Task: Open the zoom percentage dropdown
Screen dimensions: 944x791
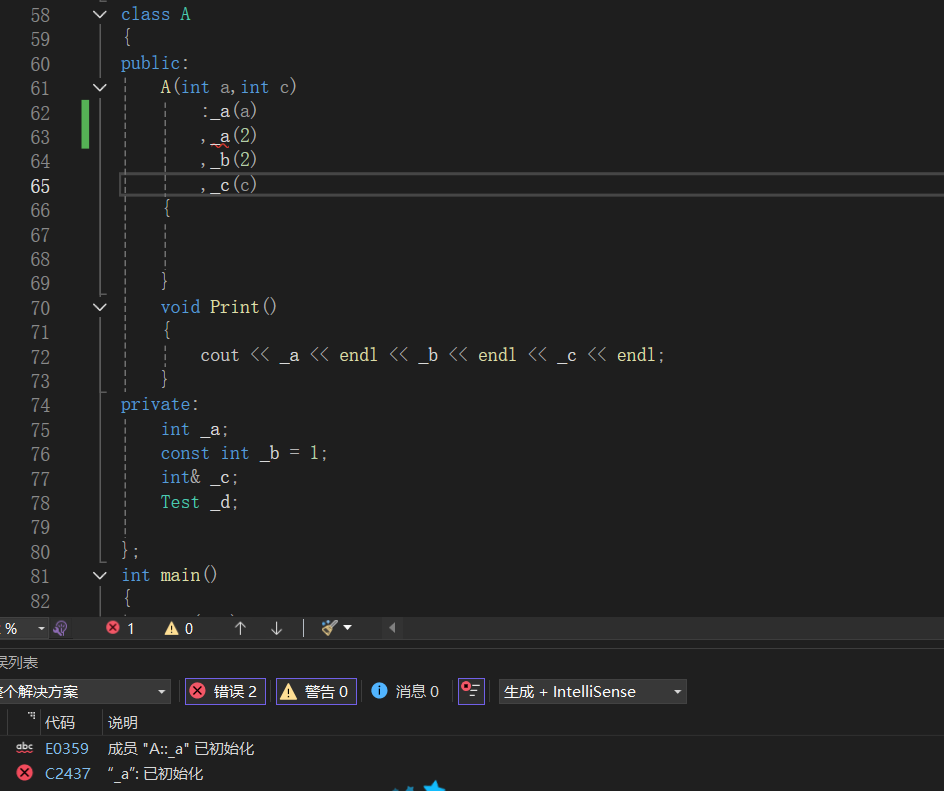Action: click(x=41, y=628)
